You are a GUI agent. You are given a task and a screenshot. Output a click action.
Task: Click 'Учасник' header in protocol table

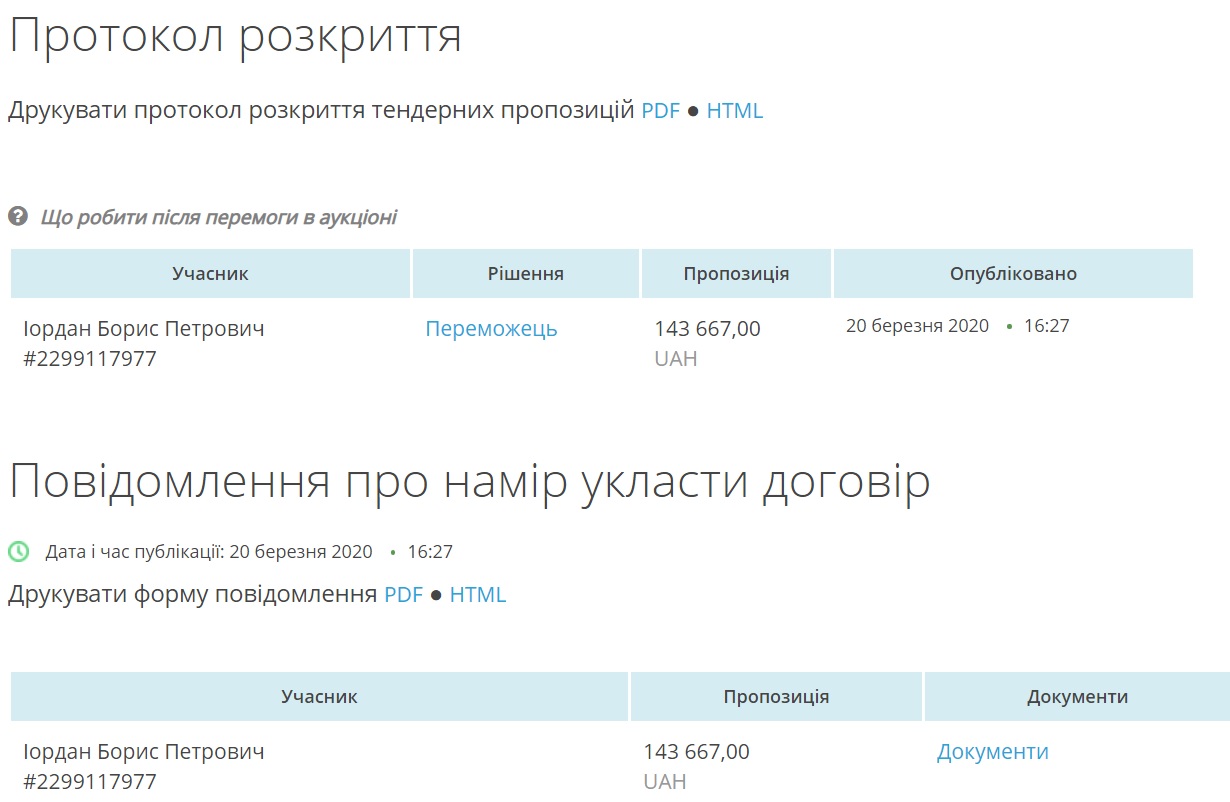point(210,274)
